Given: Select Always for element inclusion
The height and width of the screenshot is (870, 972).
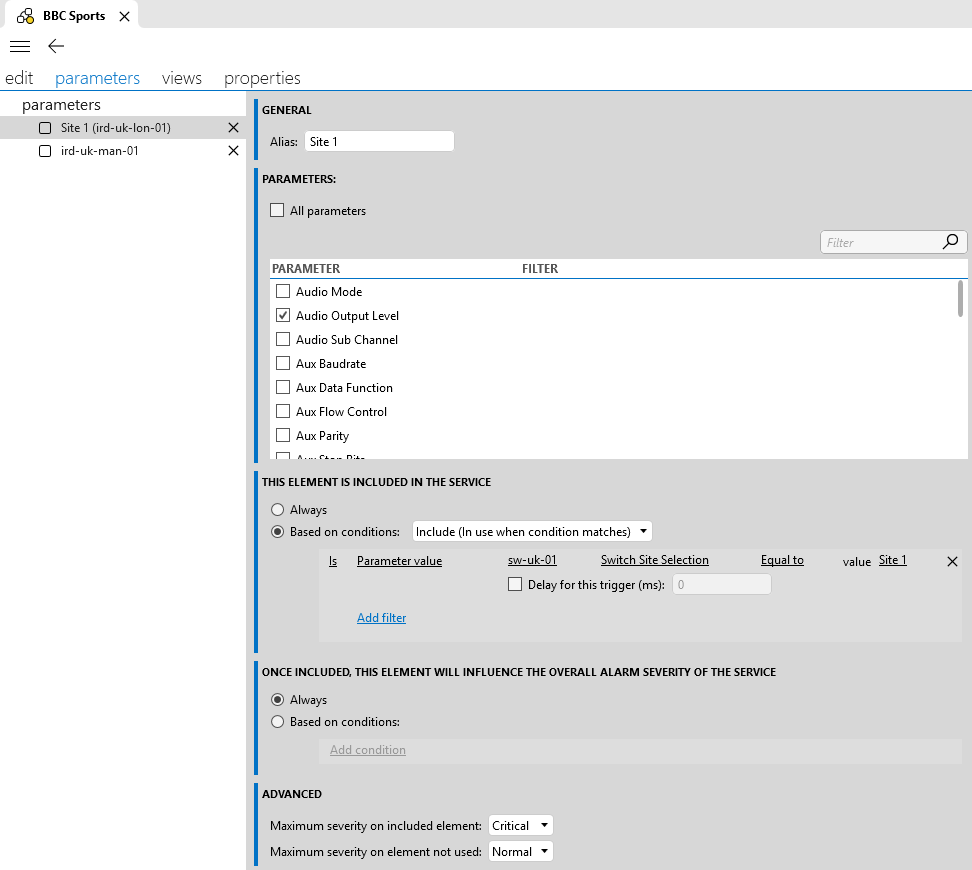Looking at the screenshot, I should (278, 510).
